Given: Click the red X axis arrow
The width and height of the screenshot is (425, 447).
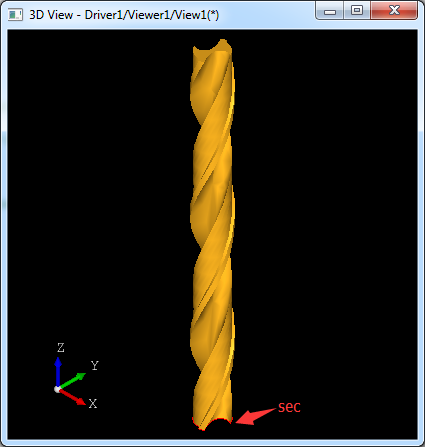Looking at the screenshot, I should coord(72,397).
